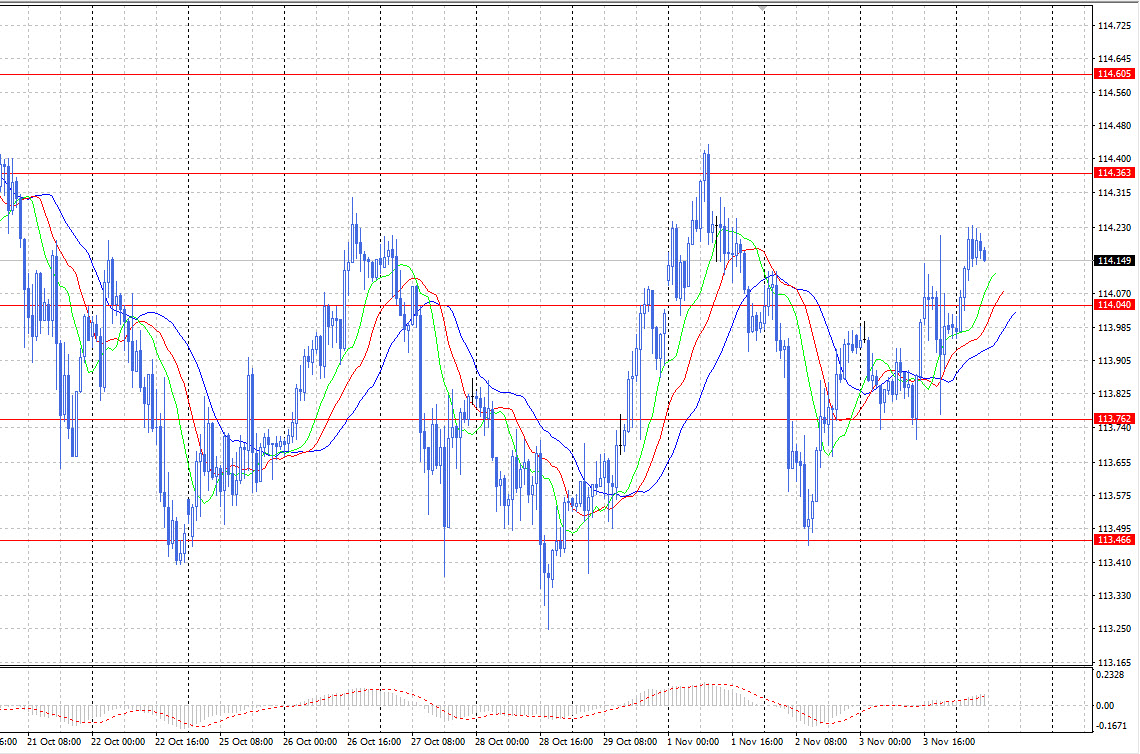This screenshot has height=754, width=1140.
Task: Click the 1 Nov 16:00 time label
Action: (x=757, y=742)
